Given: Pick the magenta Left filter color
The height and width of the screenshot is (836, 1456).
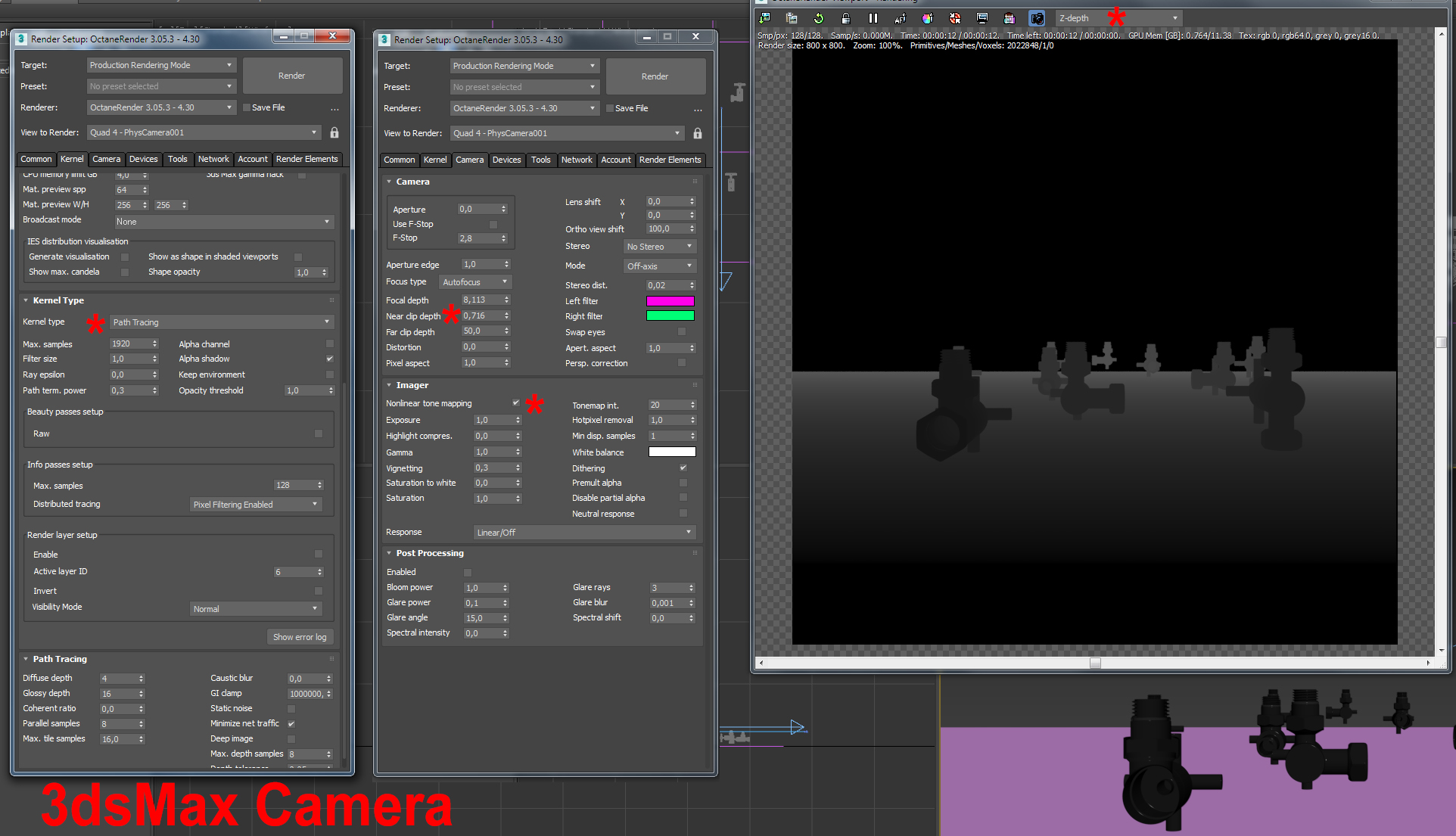Looking at the screenshot, I should point(670,301).
